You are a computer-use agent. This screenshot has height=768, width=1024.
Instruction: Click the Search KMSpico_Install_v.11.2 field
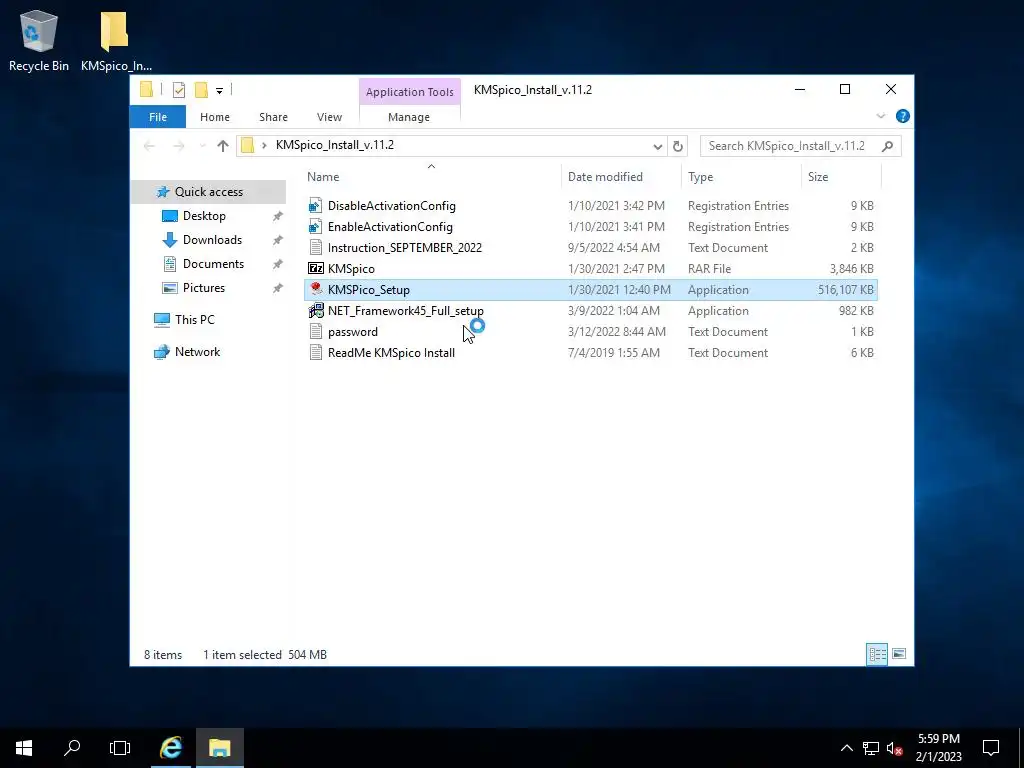tap(800, 146)
